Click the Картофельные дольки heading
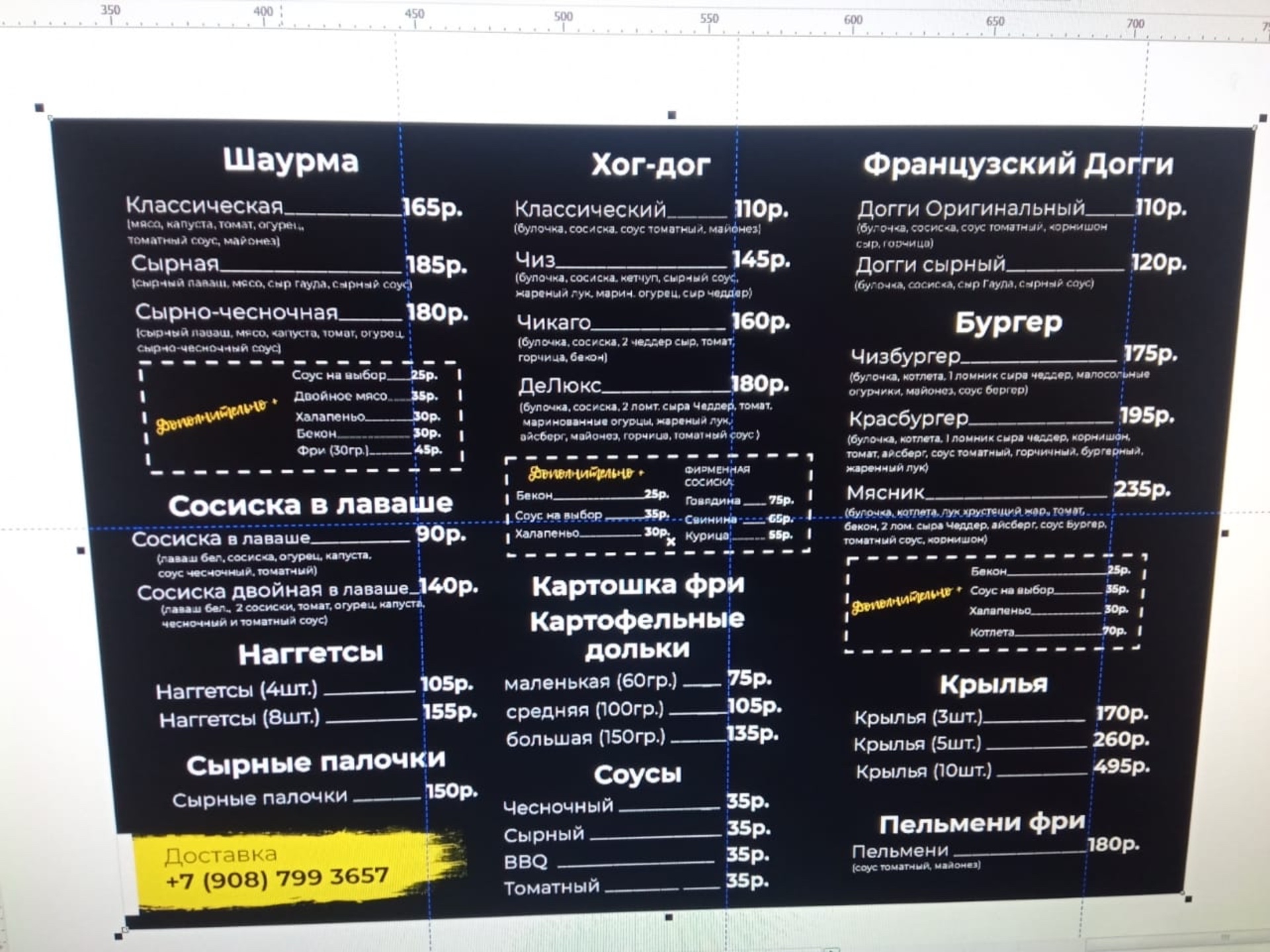The image size is (1270, 952). click(x=637, y=635)
